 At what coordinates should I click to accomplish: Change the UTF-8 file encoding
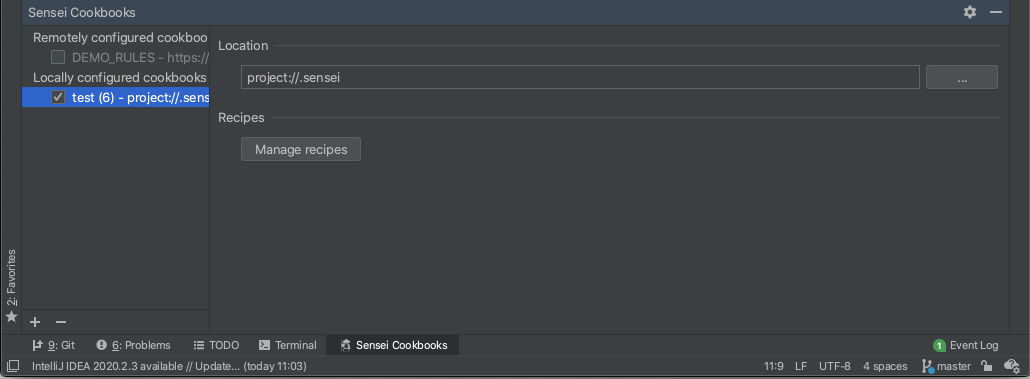coord(835,366)
